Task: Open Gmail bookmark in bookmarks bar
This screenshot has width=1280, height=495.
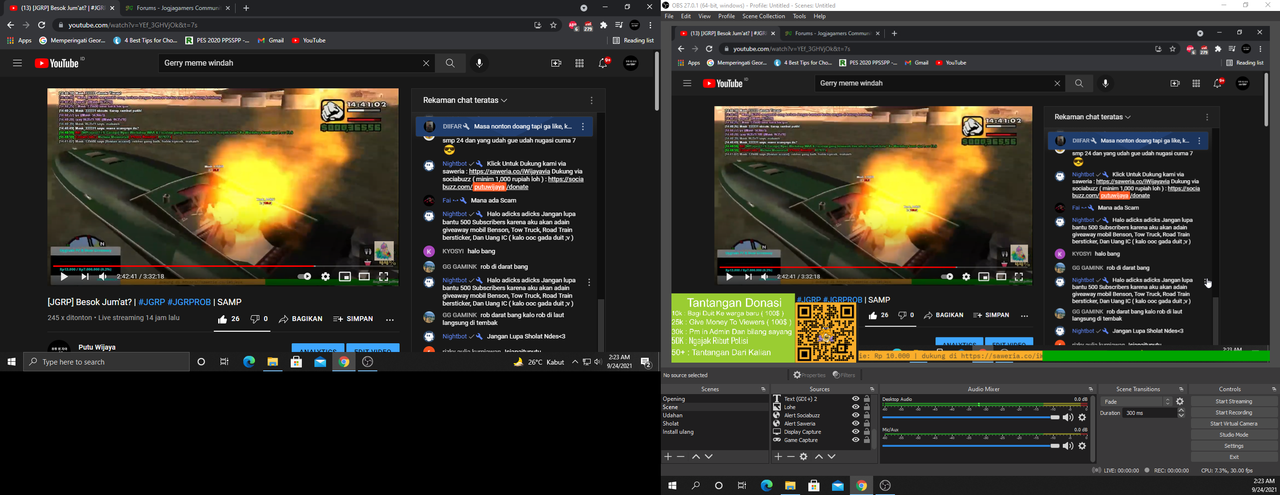Action: click(271, 40)
